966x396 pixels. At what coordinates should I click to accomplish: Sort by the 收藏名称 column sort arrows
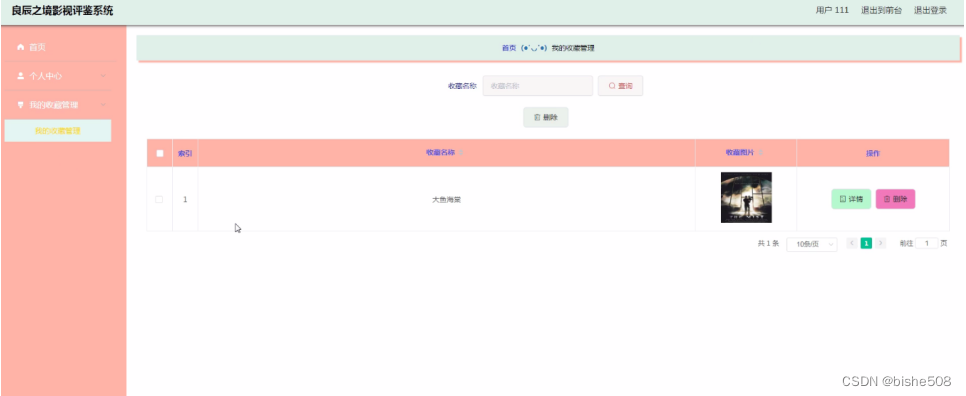[x=461, y=153]
